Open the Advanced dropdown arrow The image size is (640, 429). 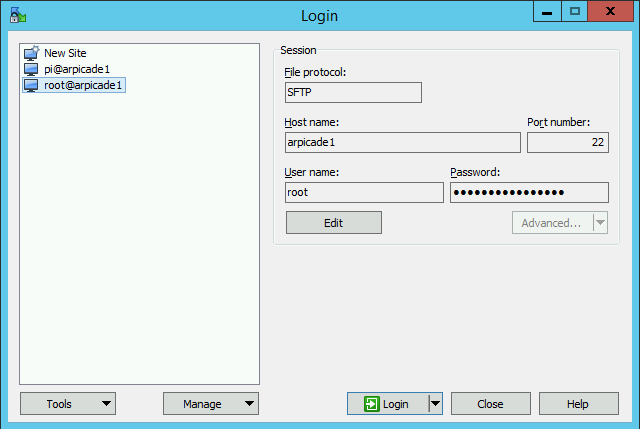point(600,223)
